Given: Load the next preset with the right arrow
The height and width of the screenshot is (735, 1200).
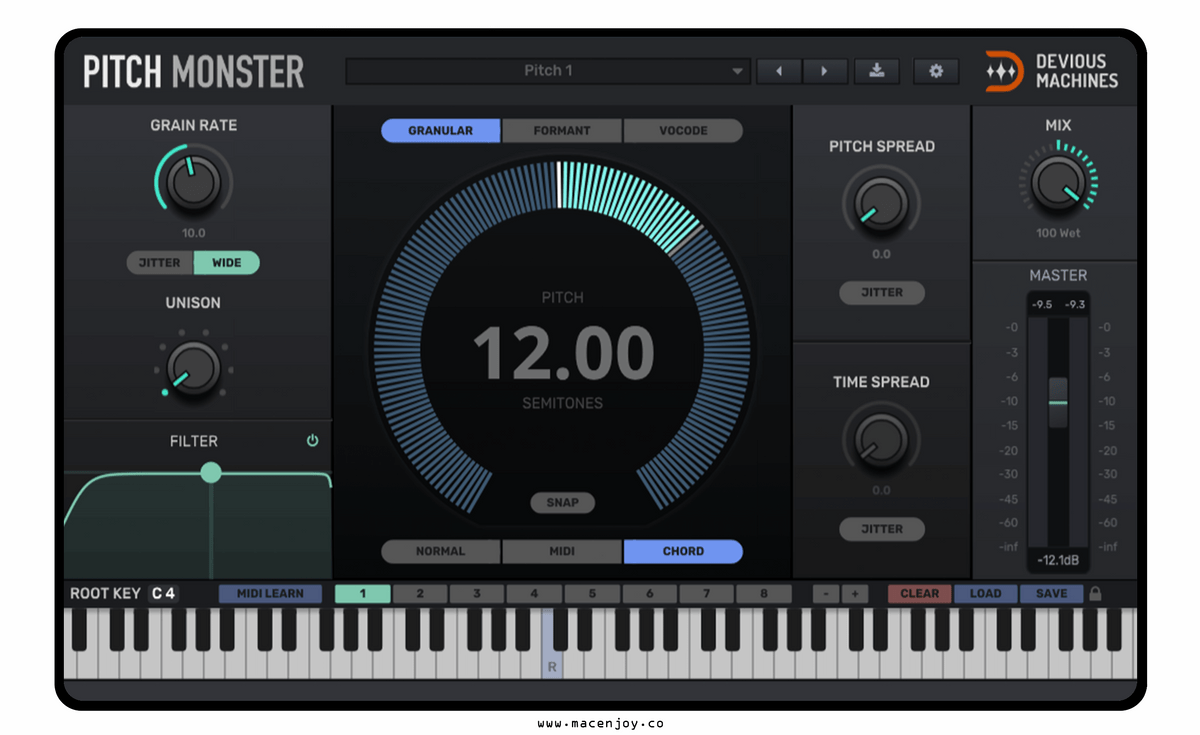Looking at the screenshot, I should coord(824,71).
